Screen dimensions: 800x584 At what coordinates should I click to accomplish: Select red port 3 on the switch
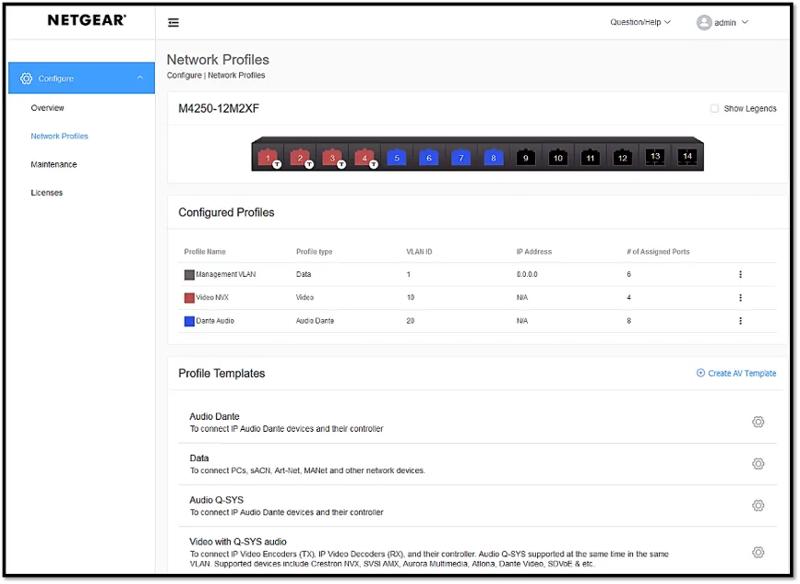(x=332, y=158)
